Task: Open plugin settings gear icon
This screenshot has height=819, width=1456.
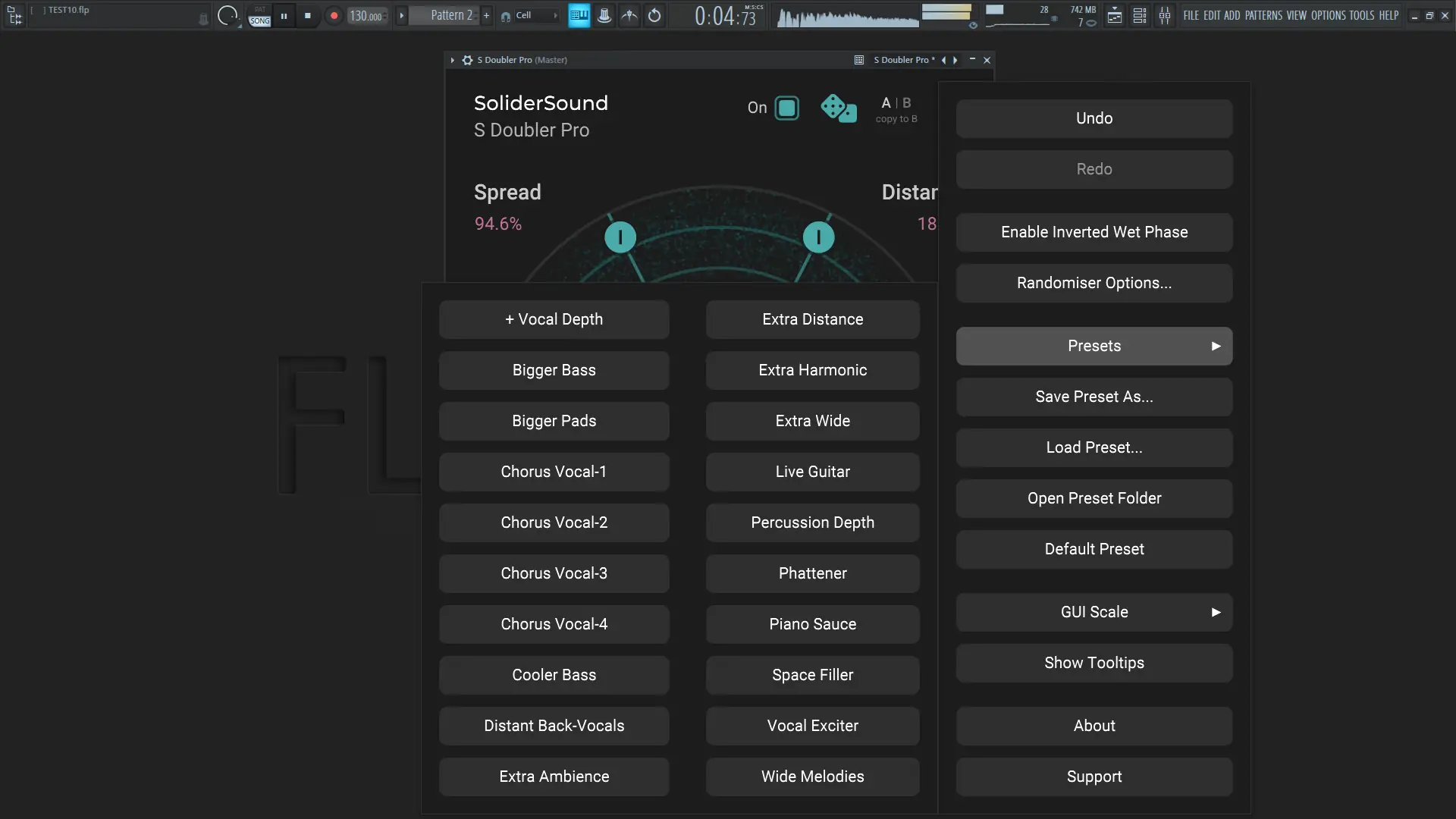Action: coord(467,60)
